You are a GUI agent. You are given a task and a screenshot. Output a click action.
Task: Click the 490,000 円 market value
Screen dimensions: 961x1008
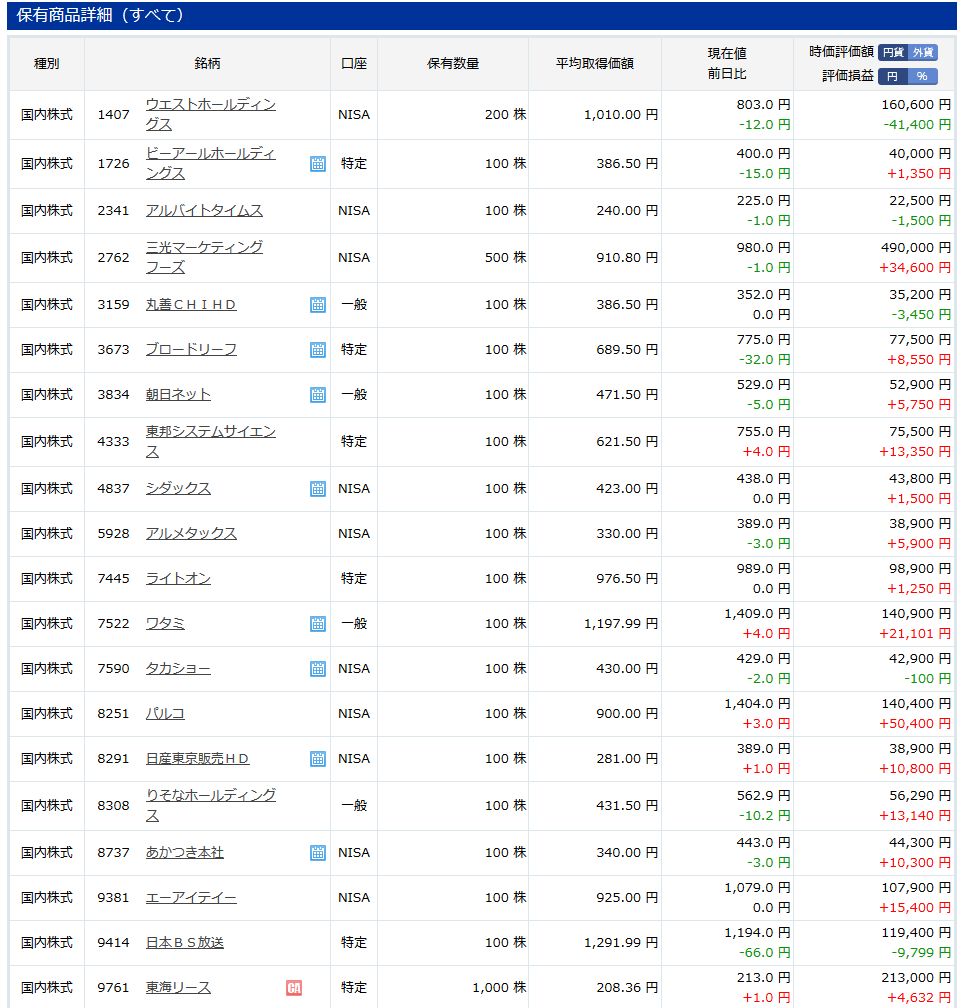(916, 248)
